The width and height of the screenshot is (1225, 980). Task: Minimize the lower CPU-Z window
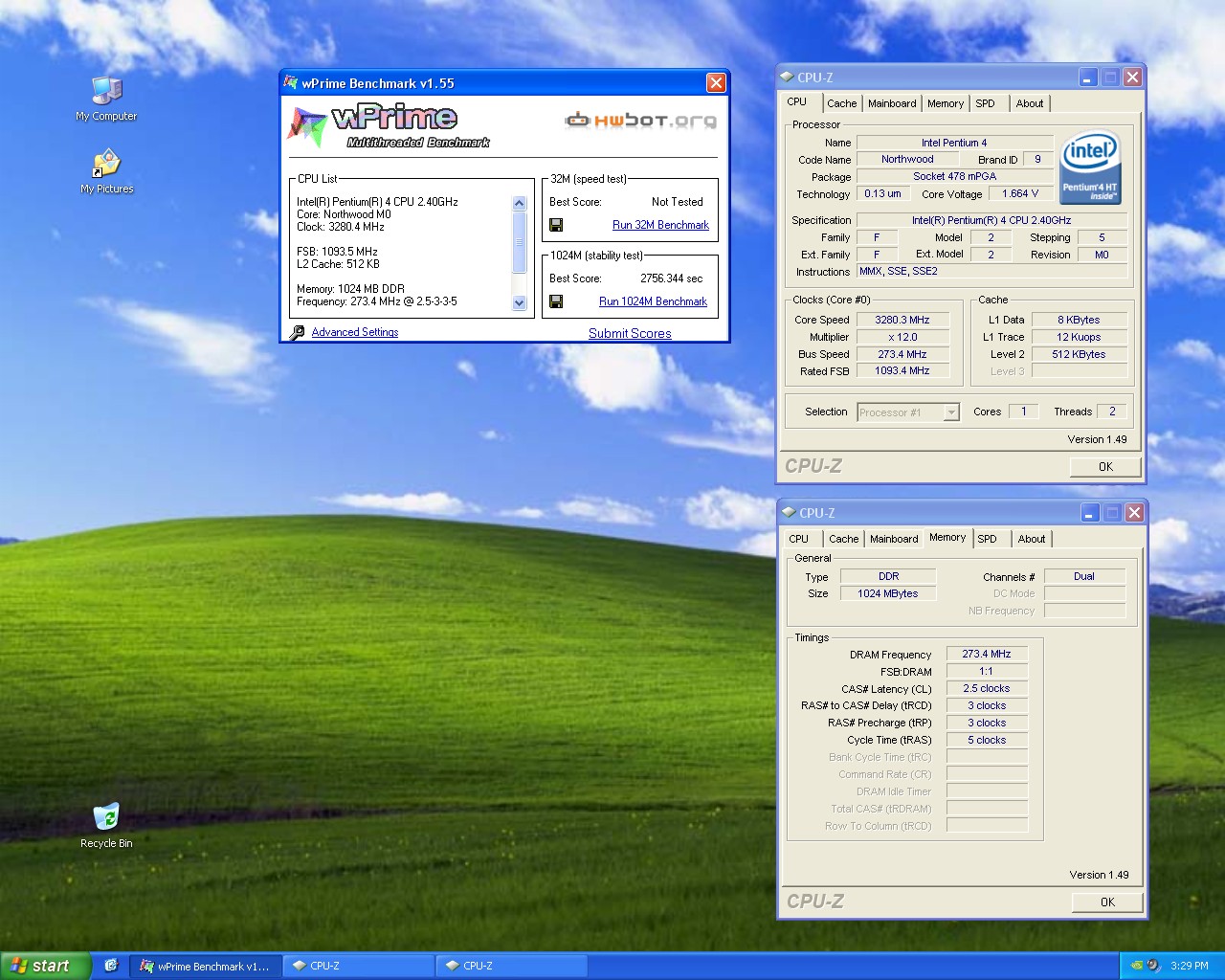(x=1089, y=513)
